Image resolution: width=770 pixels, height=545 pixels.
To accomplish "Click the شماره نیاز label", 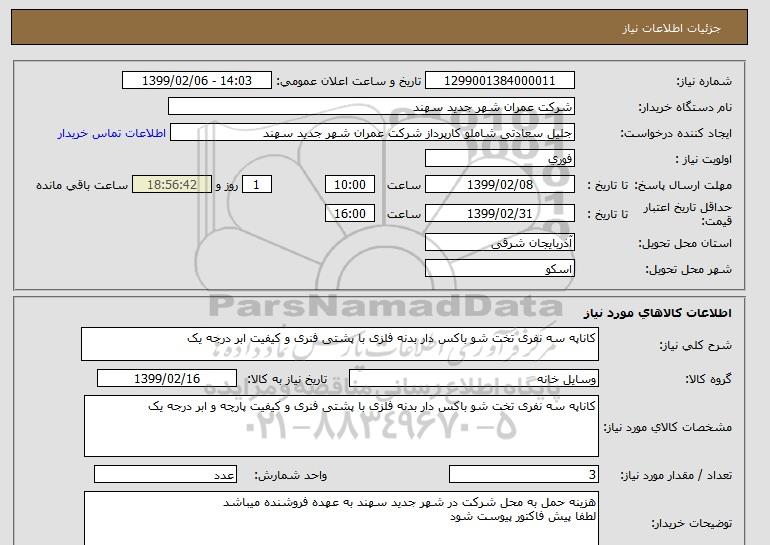I will click(704, 81).
